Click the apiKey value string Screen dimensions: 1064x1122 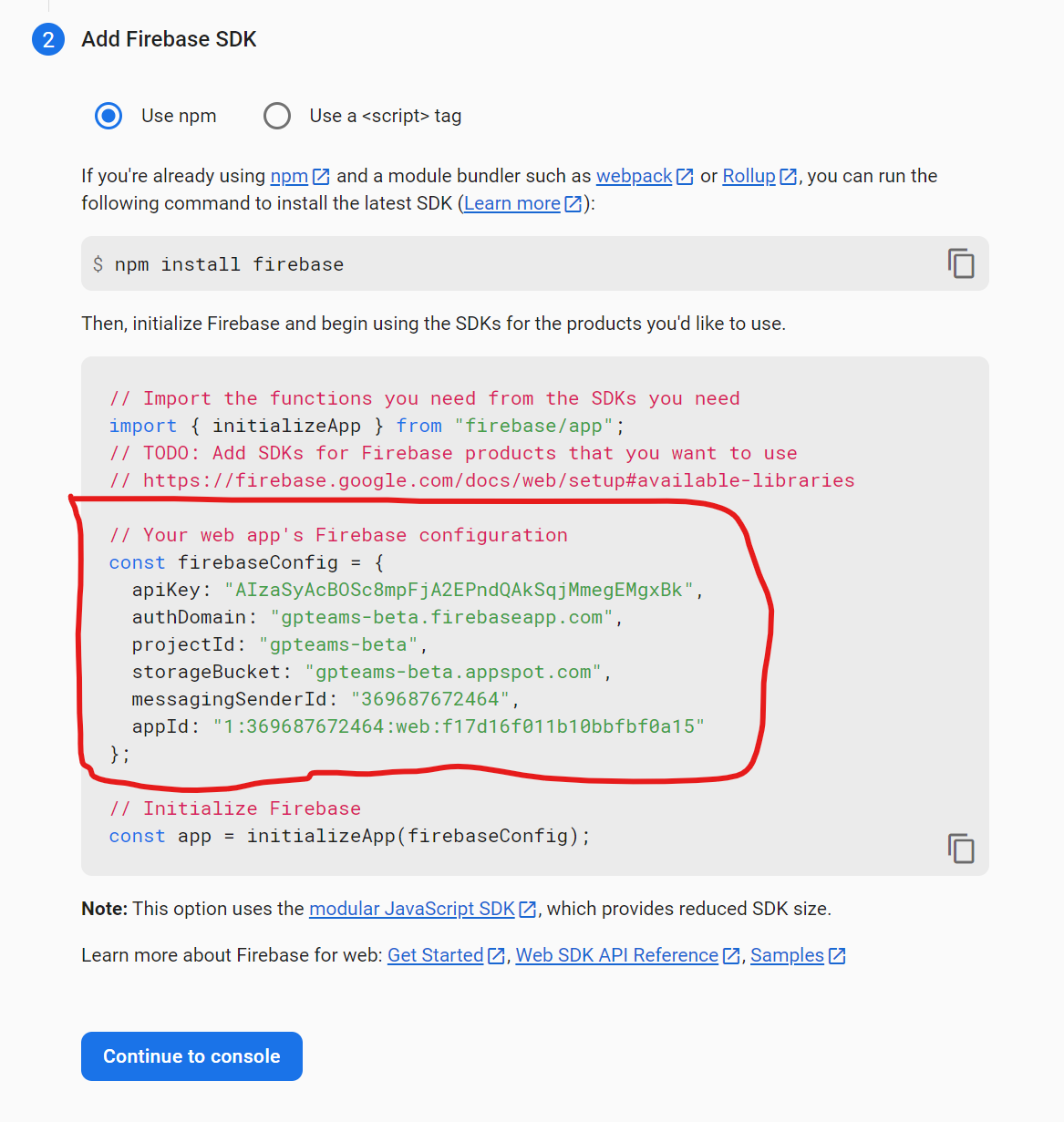click(459, 590)
